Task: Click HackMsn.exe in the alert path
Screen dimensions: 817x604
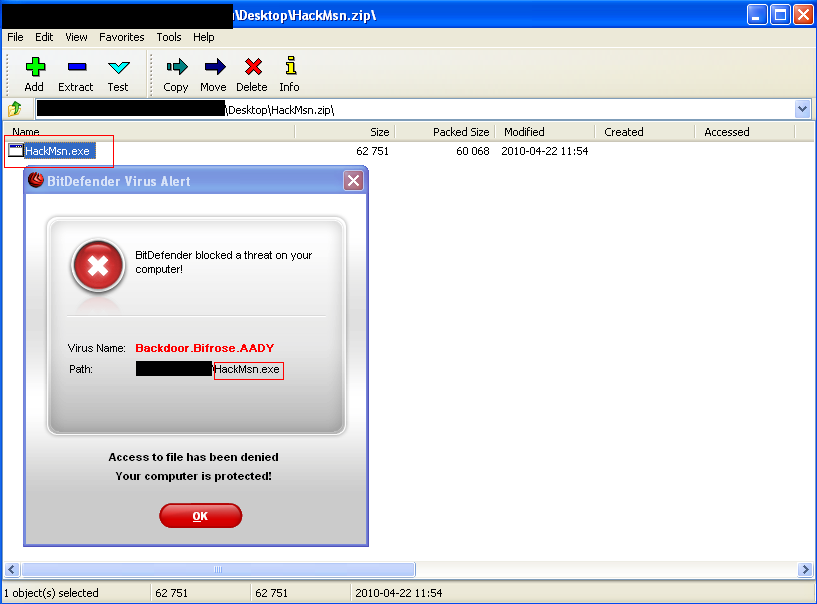Action: point(247,369)
